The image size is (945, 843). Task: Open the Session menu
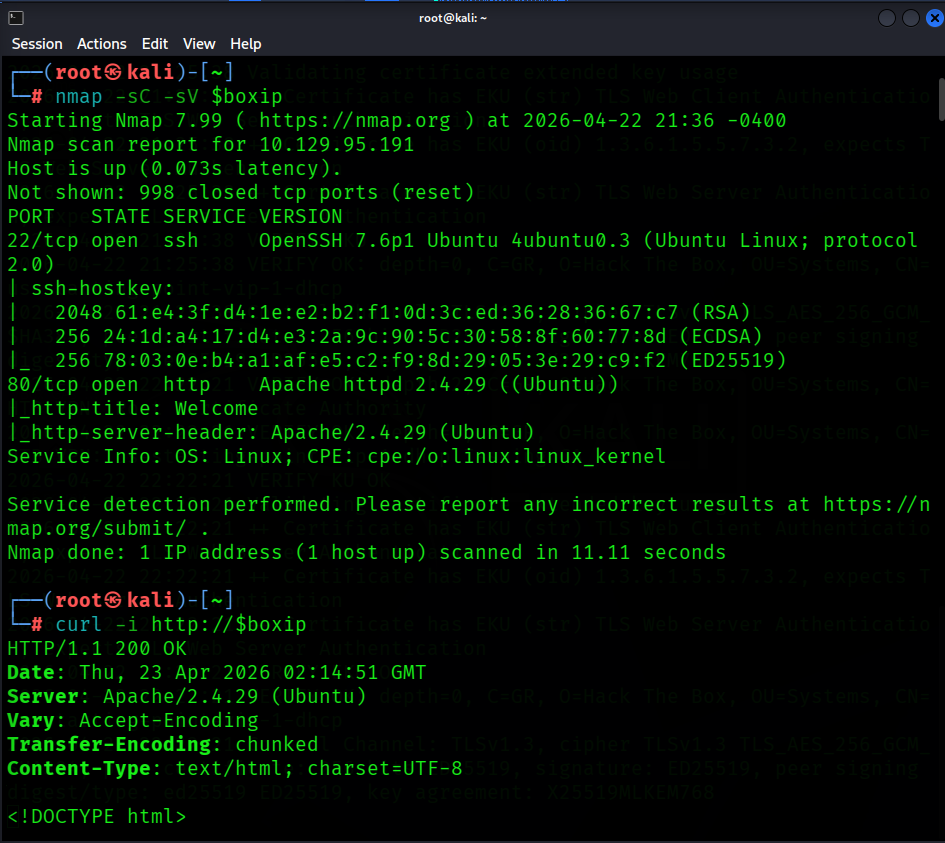click(37, 44)
